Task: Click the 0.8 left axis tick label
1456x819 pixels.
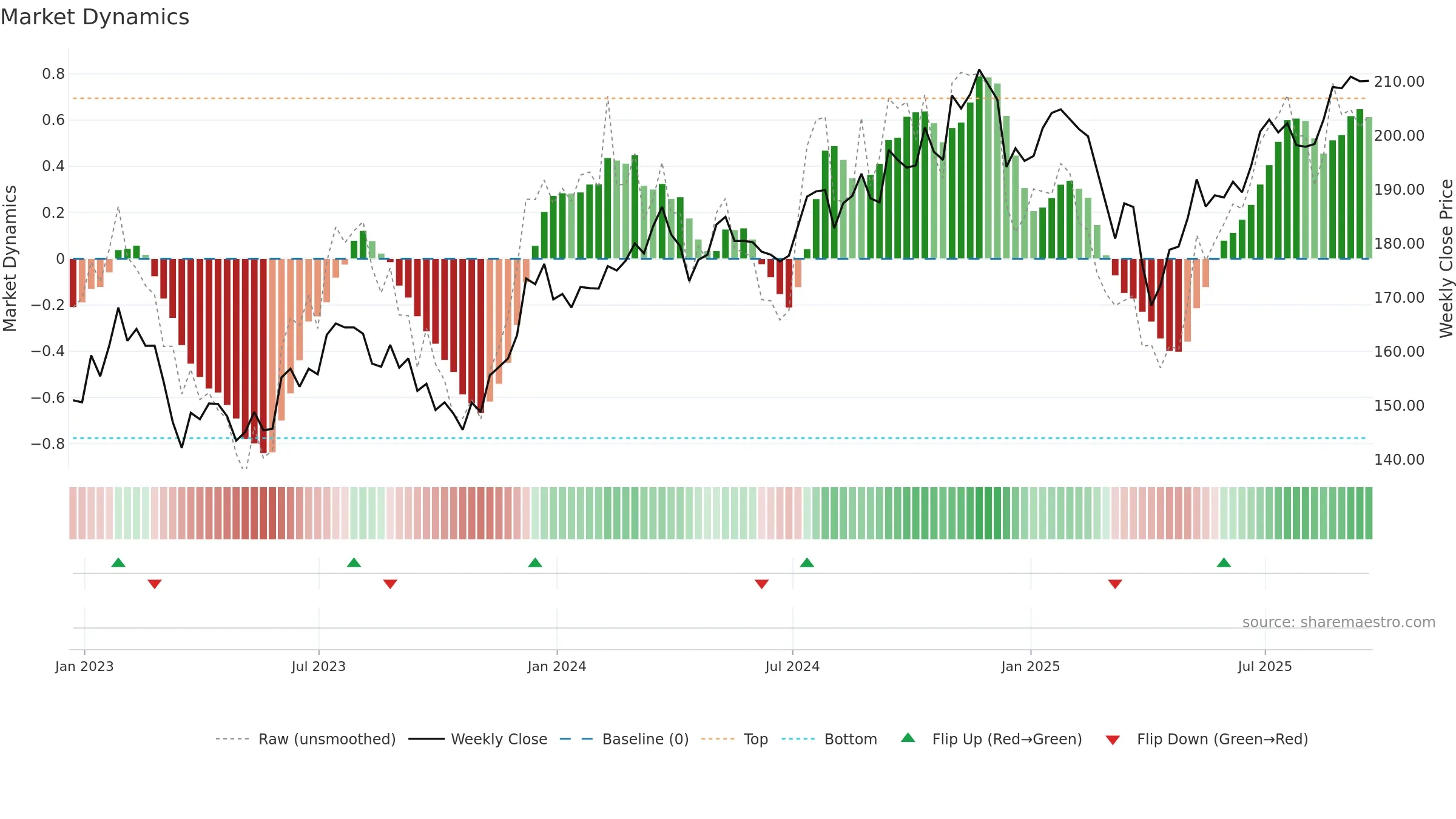Action: (53, 74)
